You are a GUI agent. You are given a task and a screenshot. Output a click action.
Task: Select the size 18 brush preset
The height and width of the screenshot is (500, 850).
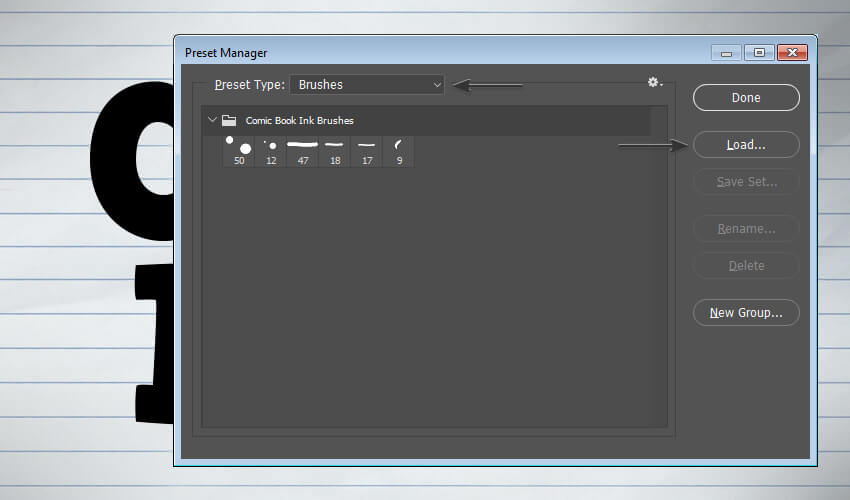[x=335, y=151]
